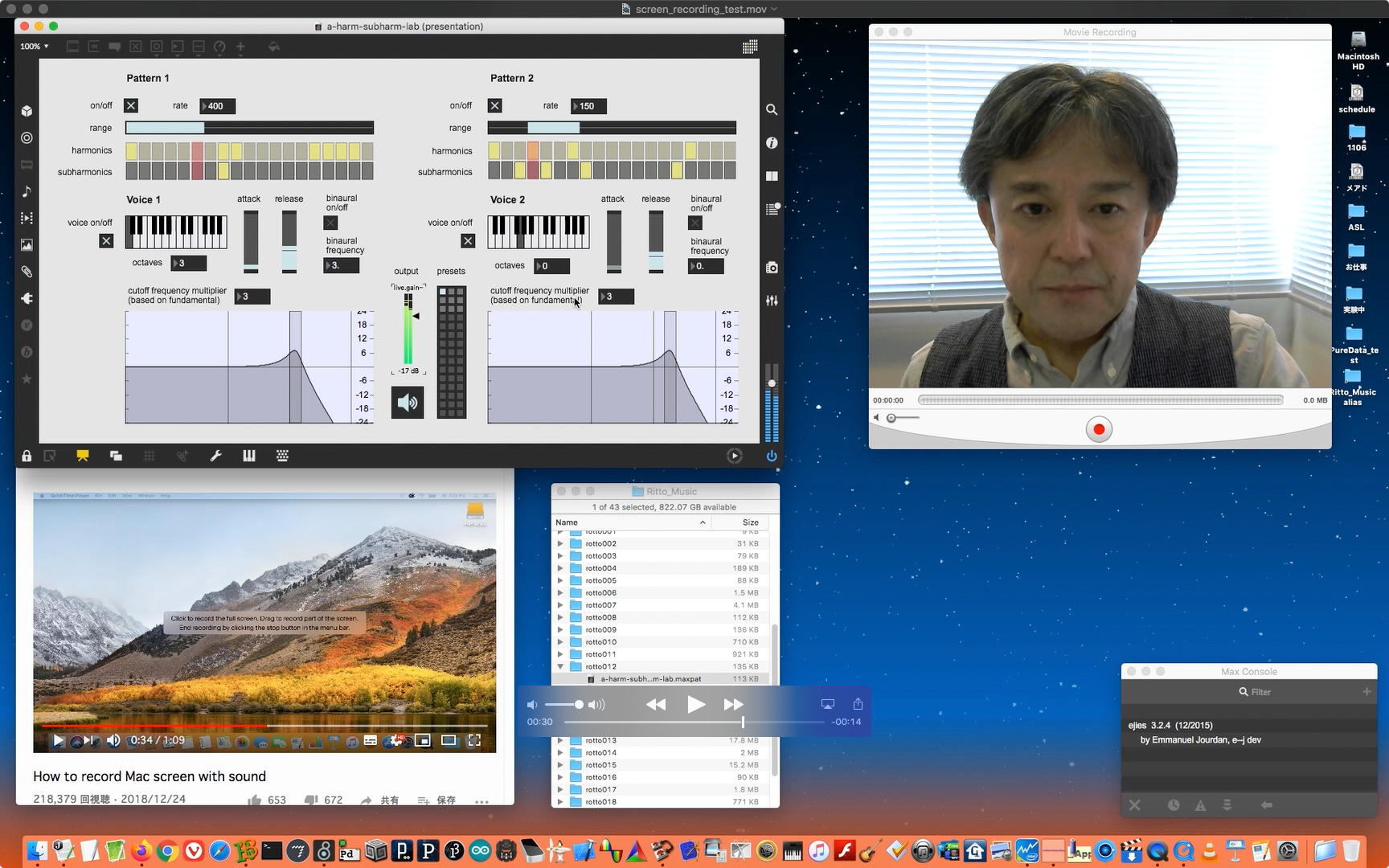Click the Pattern 1 range slider
This screenshot has height=868, width=1389.
(x=249, y=128)
